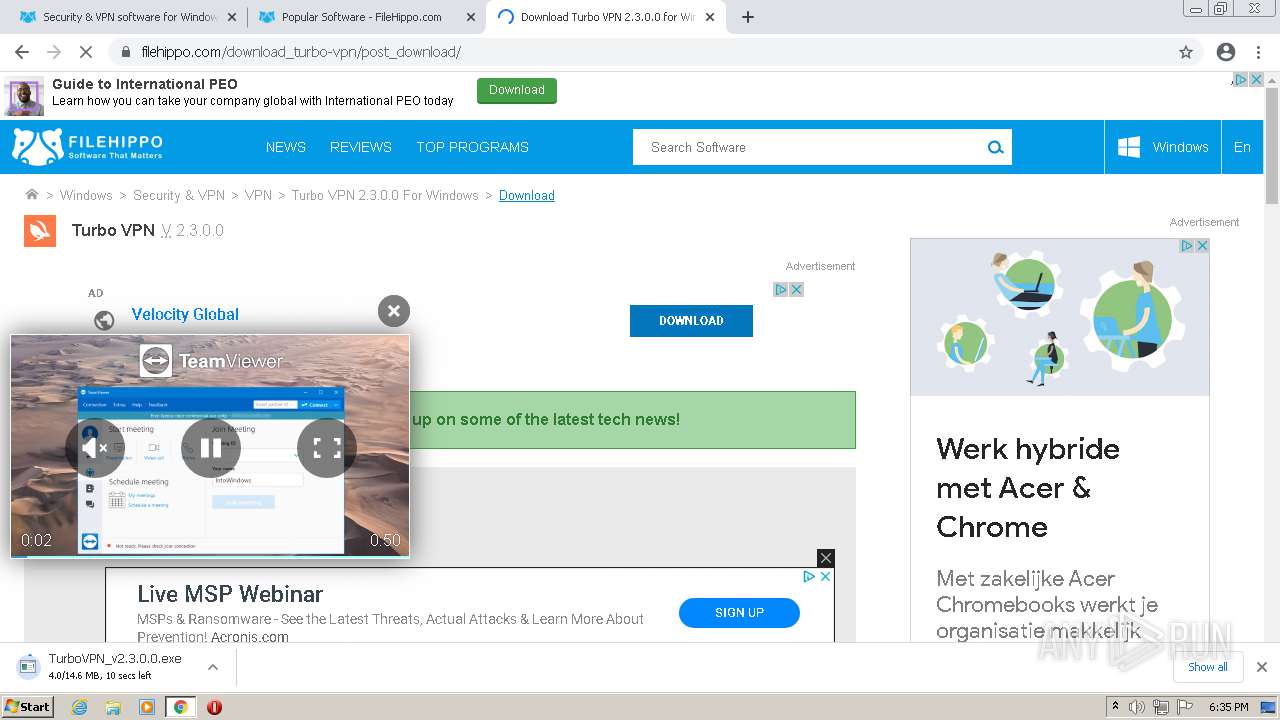
Task: Open media player from taskbar
Action: click(x=147, y=707)
